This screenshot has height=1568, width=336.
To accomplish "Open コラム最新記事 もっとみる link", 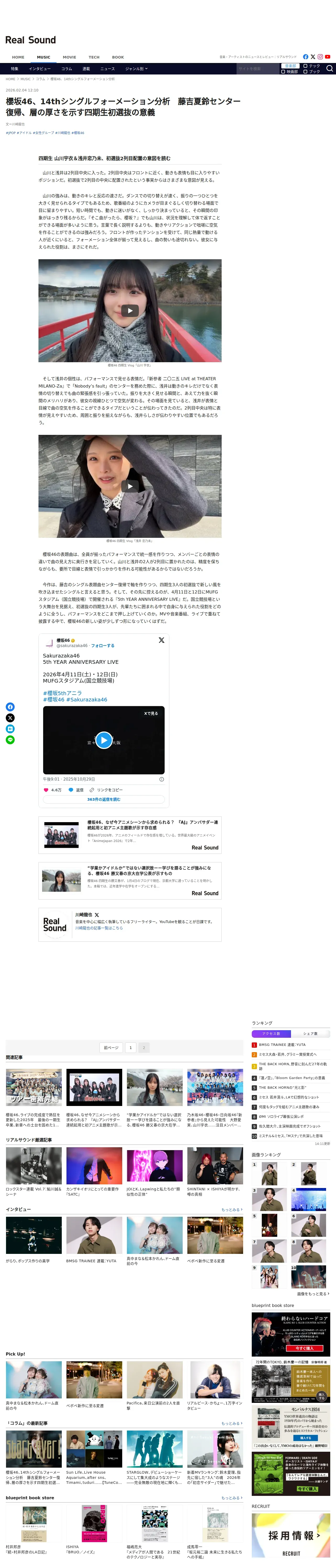I will (x=232, y=1423).
